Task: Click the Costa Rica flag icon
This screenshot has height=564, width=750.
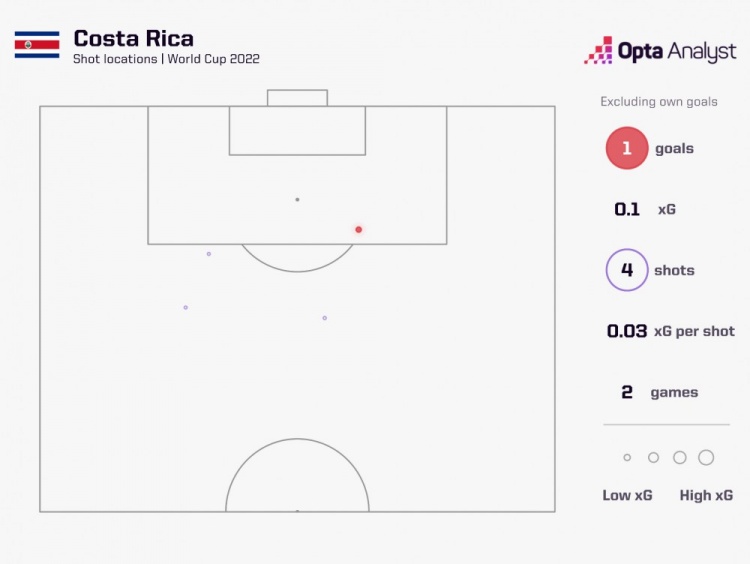Action: point(37,44)
